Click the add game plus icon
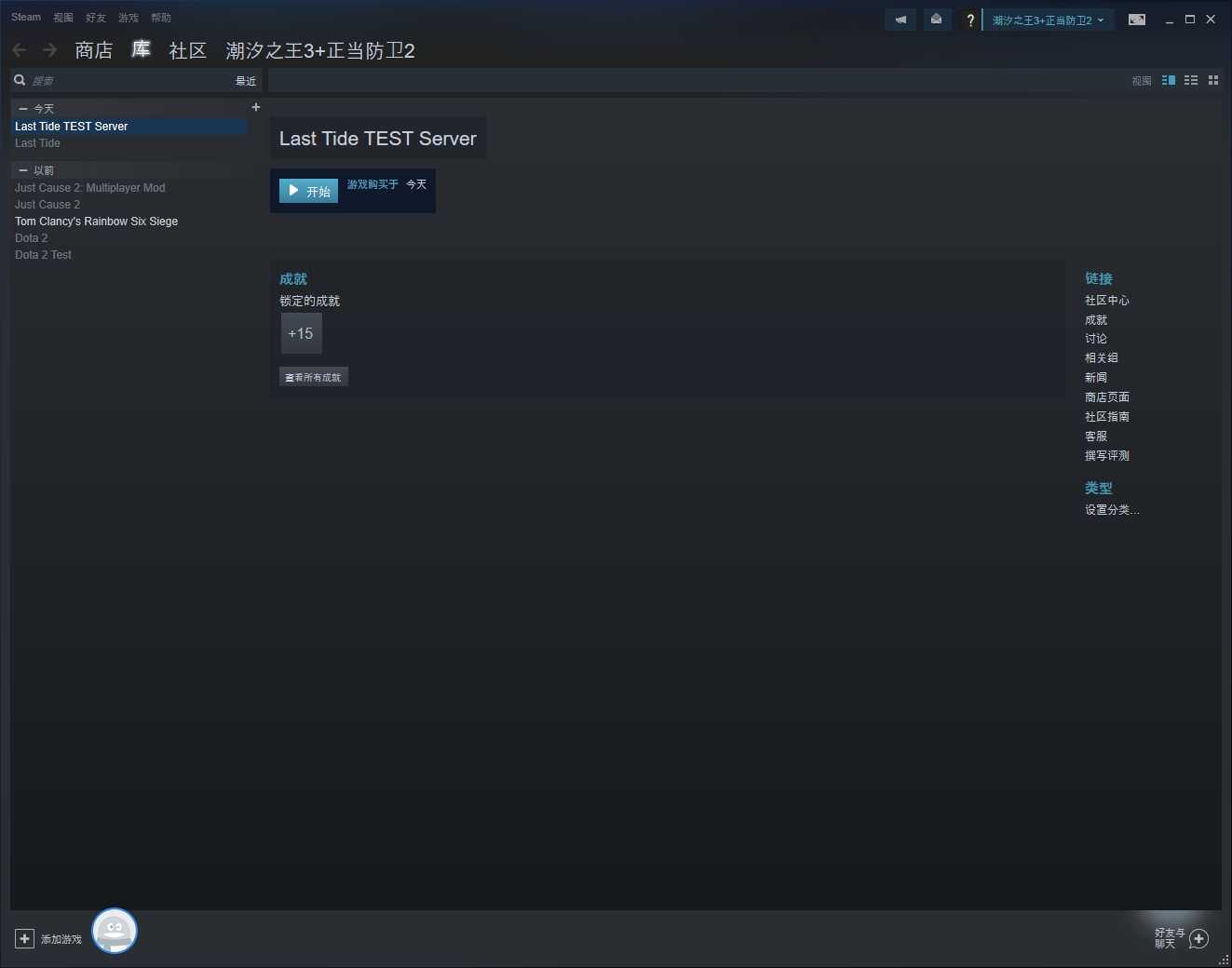 [x=25, y=938]
